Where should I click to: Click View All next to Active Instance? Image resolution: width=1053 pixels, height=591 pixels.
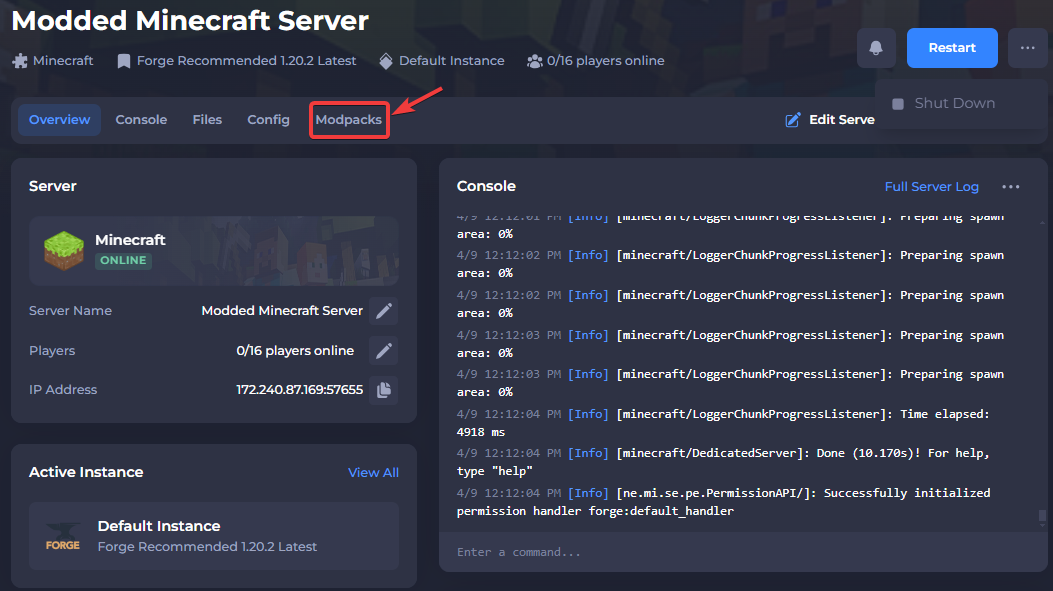(373, 472)
